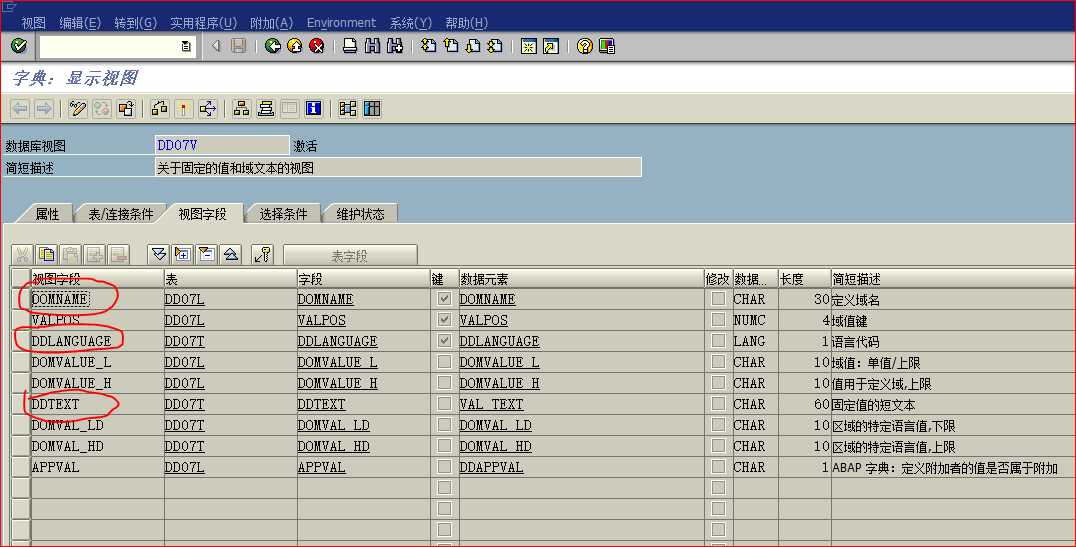Click the Copy icon in table toolbar
This screenshot has height=547, width=1076.
pyautogui.click(x=47, y=255)
